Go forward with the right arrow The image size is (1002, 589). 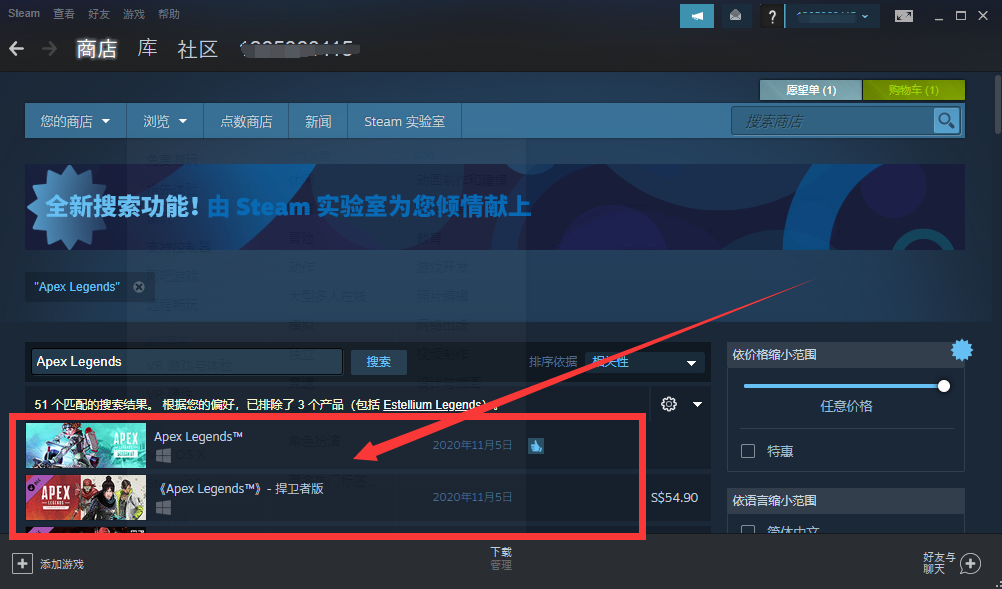tap(49, 49)
